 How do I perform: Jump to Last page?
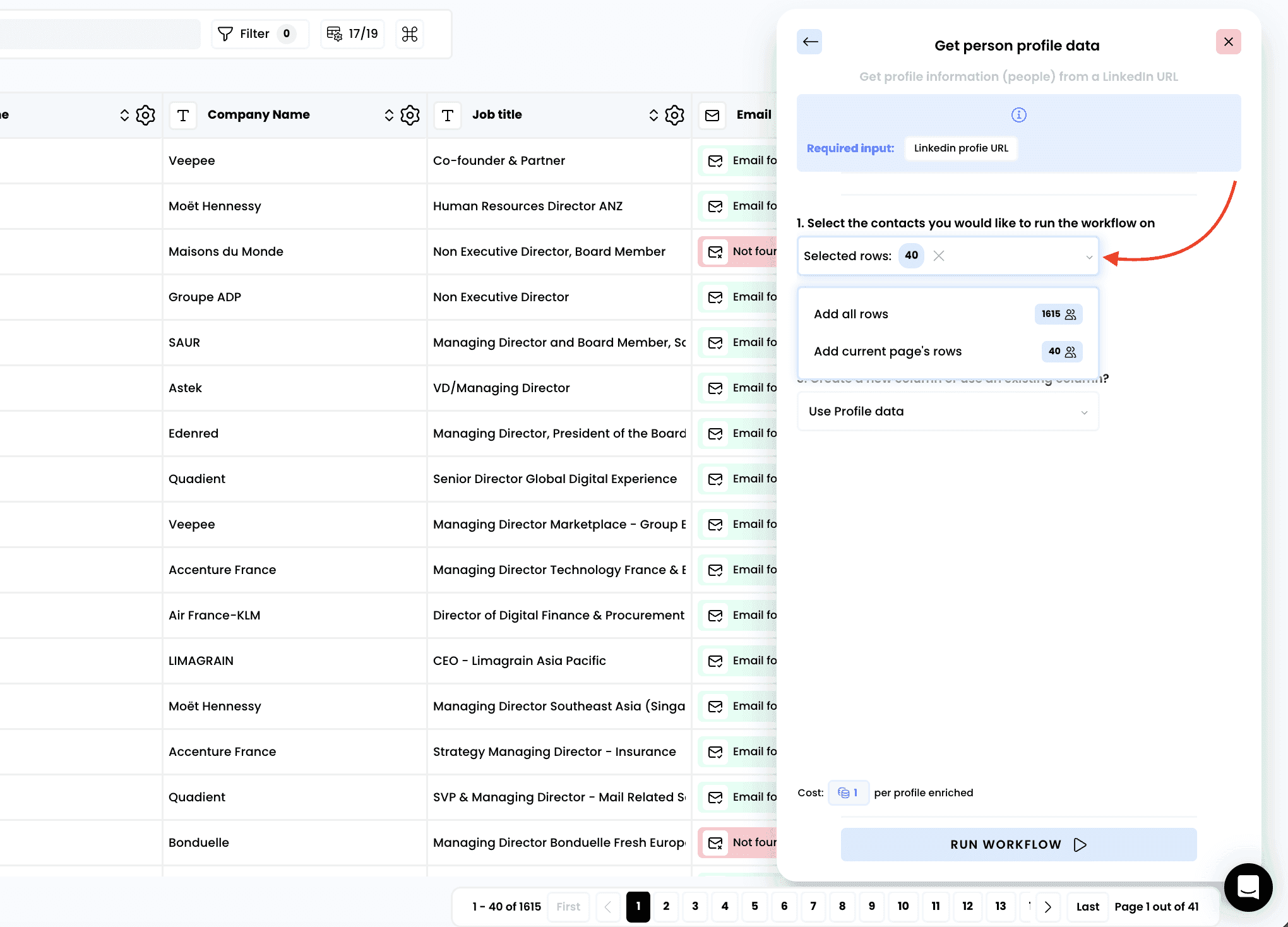pos(1087,907)
